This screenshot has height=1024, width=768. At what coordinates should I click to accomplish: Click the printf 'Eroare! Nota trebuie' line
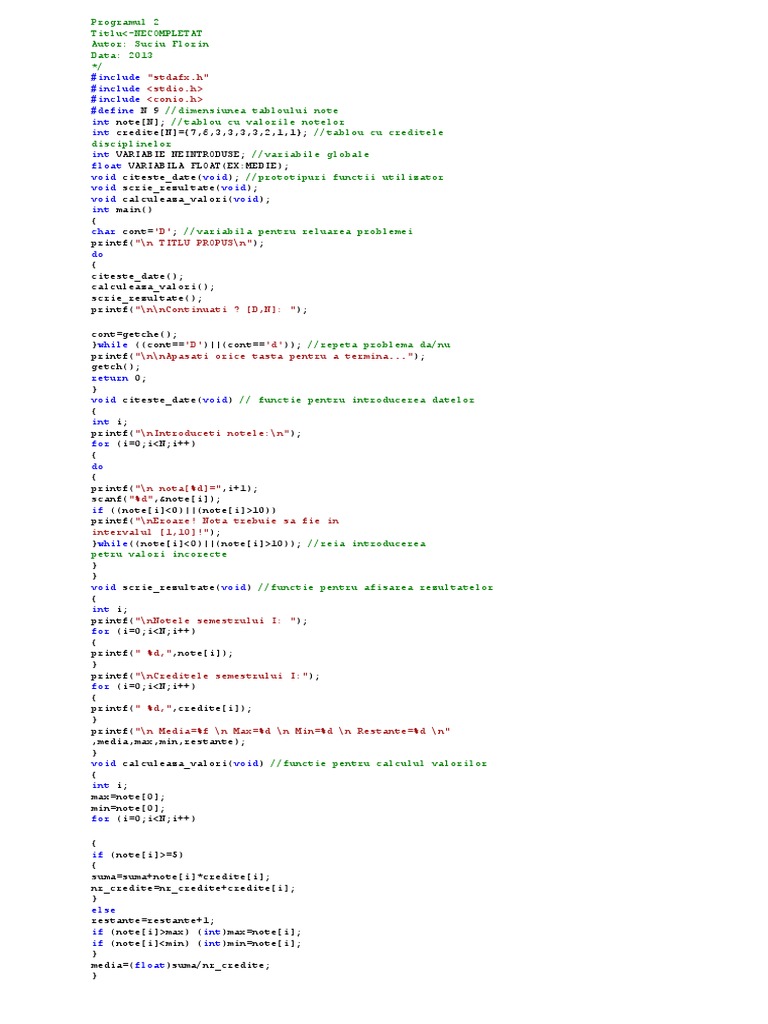coord(214,521)
